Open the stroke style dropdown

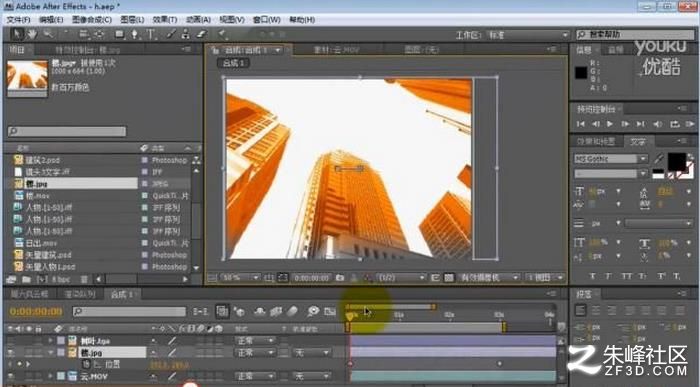point(658,223)
